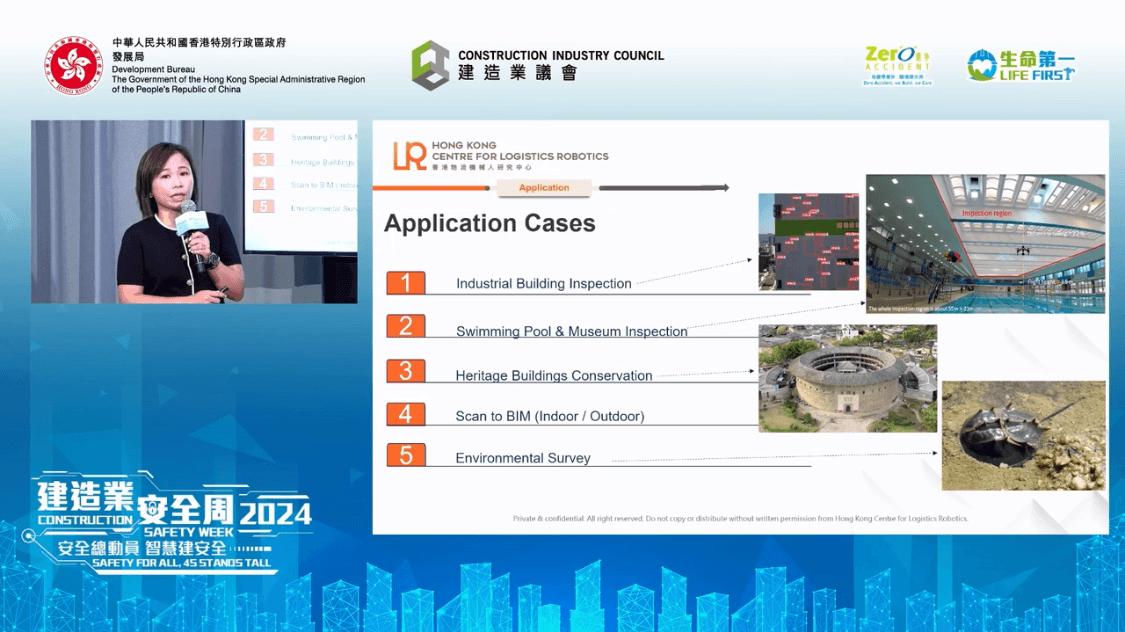Screen dimensions: 1125x632
Task: Open the swimming pool inspection photo
Action: (x=985, y=244)
